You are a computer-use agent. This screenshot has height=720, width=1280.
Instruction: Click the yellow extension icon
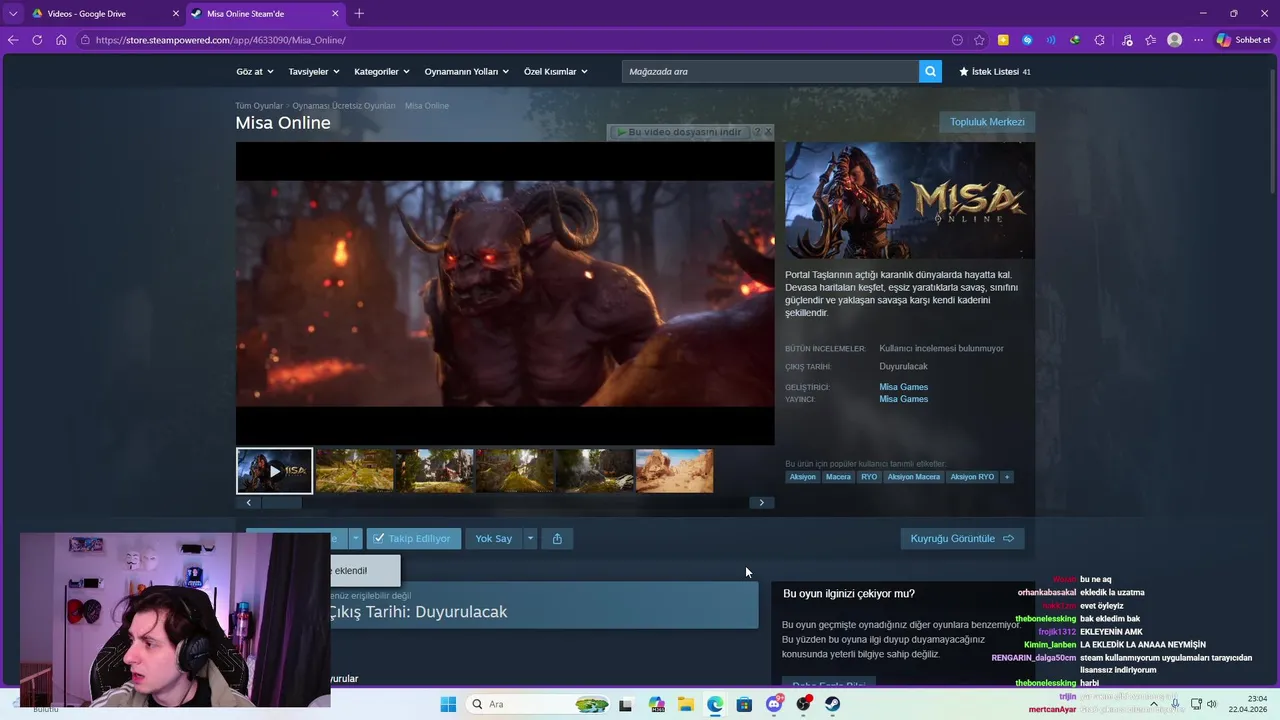[x=1003, y=40]
